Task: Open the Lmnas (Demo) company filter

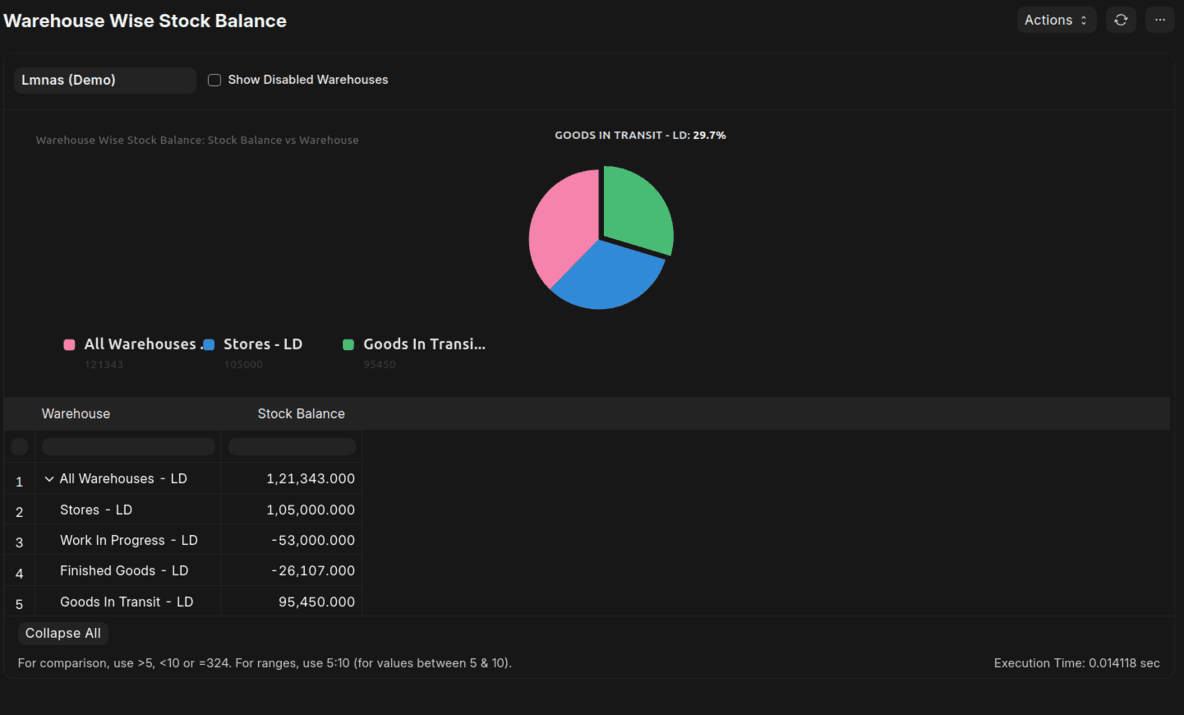Action: click(x=104, y=80)
